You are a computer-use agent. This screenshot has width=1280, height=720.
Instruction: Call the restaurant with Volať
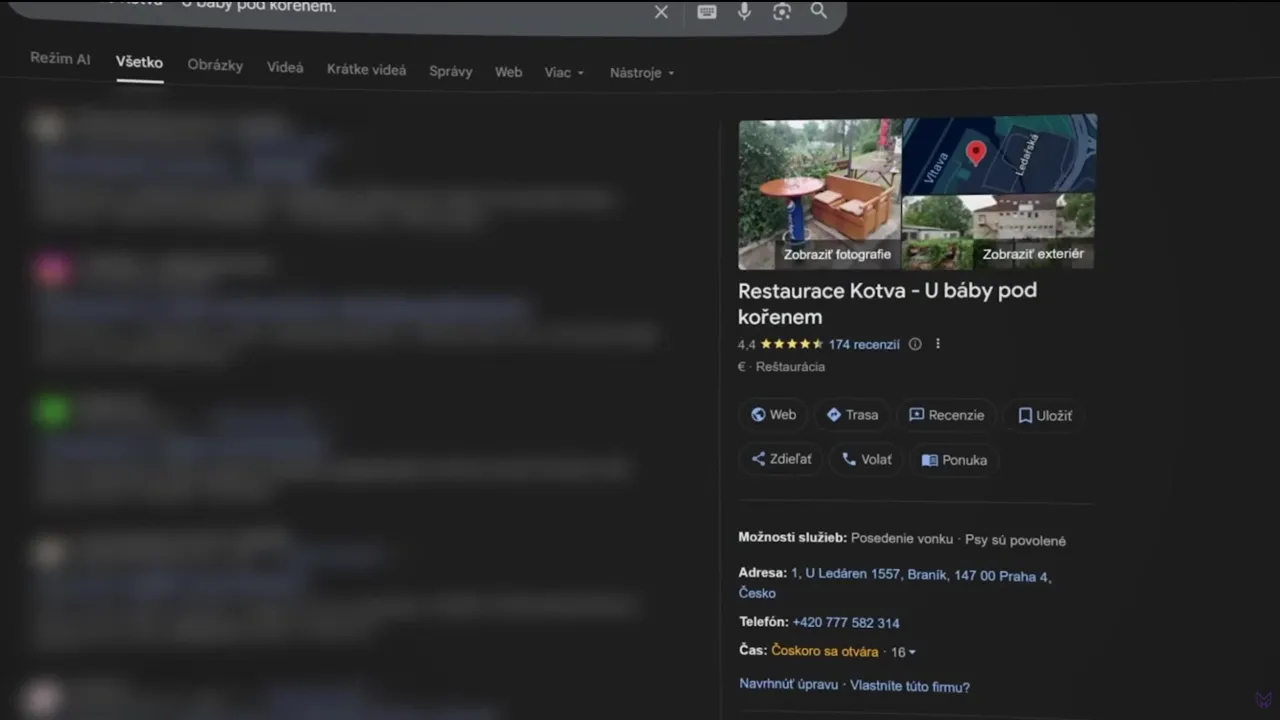867,459
